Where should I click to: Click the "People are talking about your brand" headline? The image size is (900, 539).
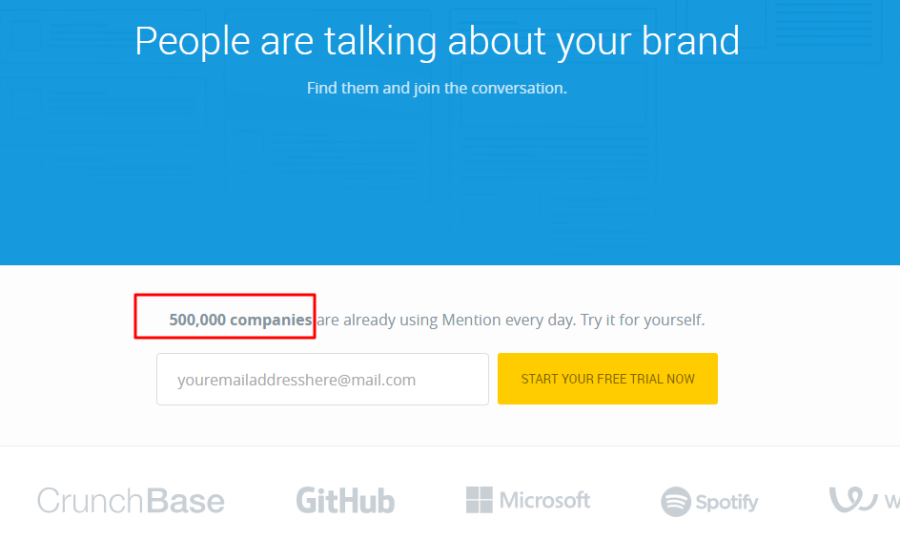(x=437, y=41)
